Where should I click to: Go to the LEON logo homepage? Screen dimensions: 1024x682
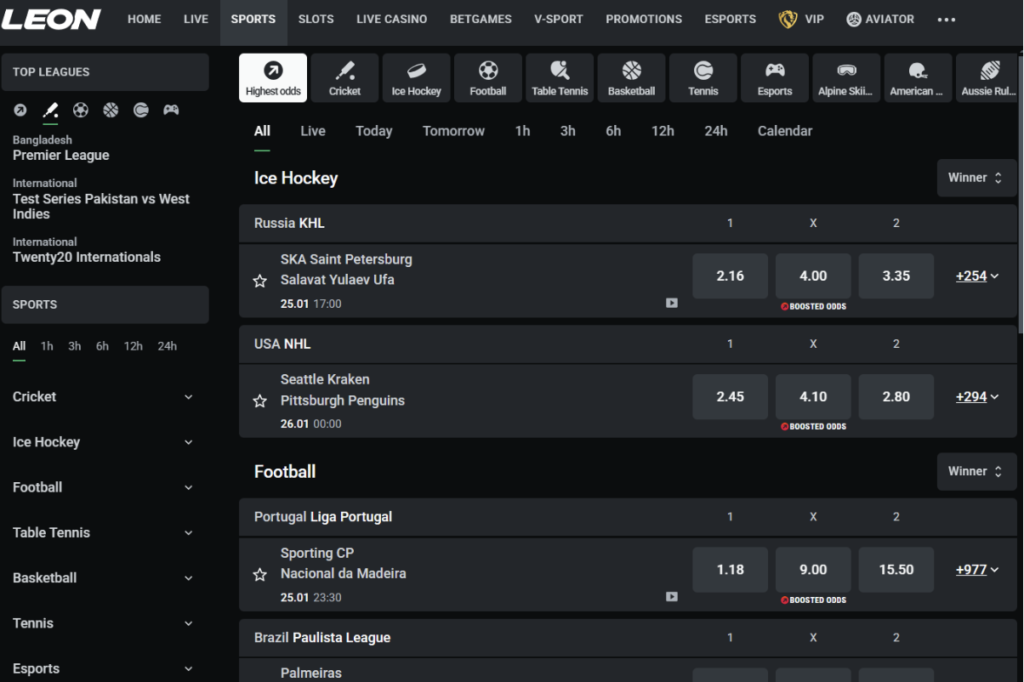click(51, 19)
